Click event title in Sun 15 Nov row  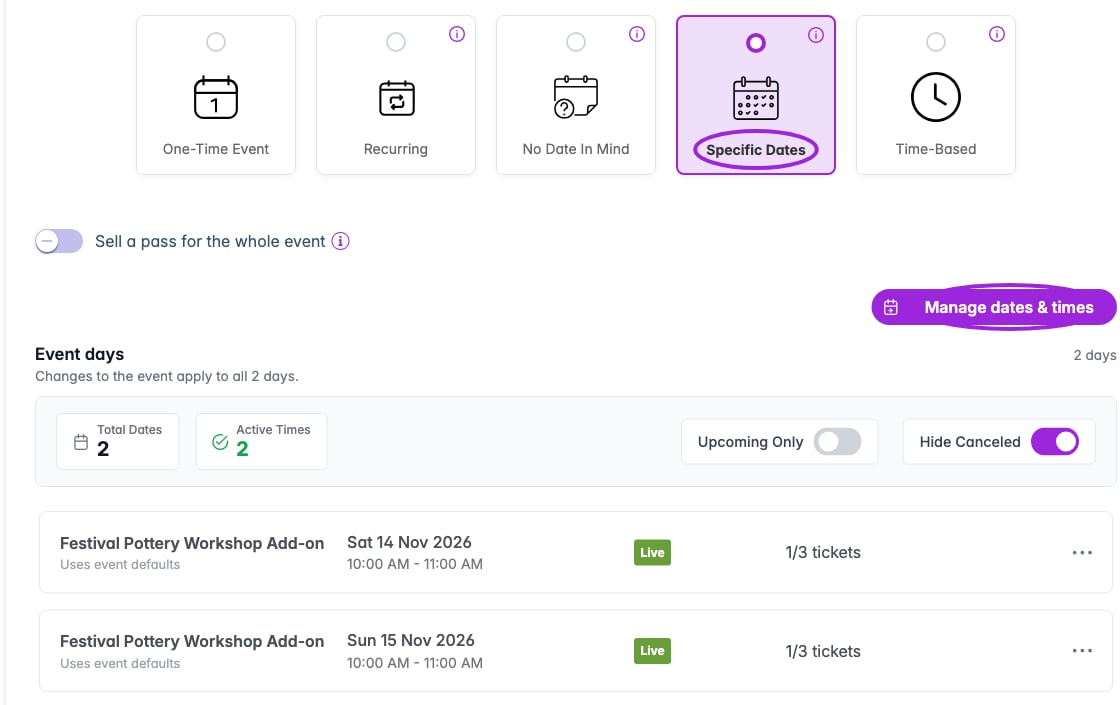point(192,641)
